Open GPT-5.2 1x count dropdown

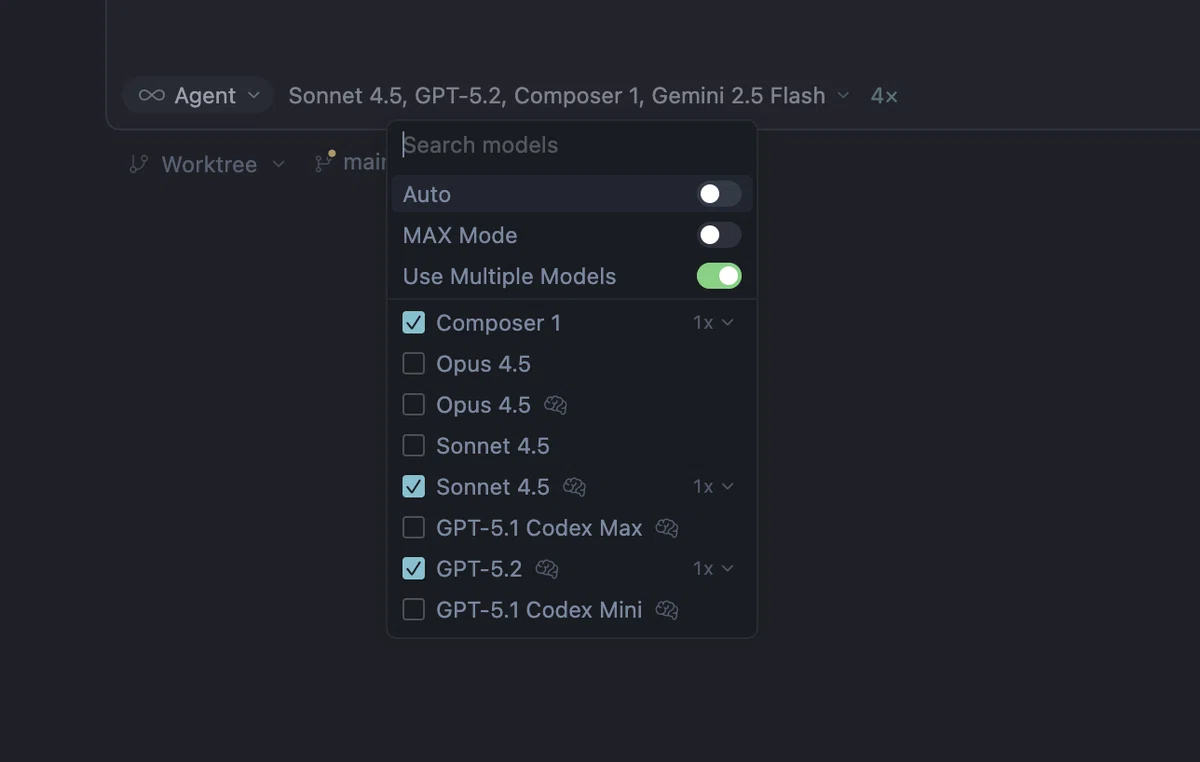714,569
